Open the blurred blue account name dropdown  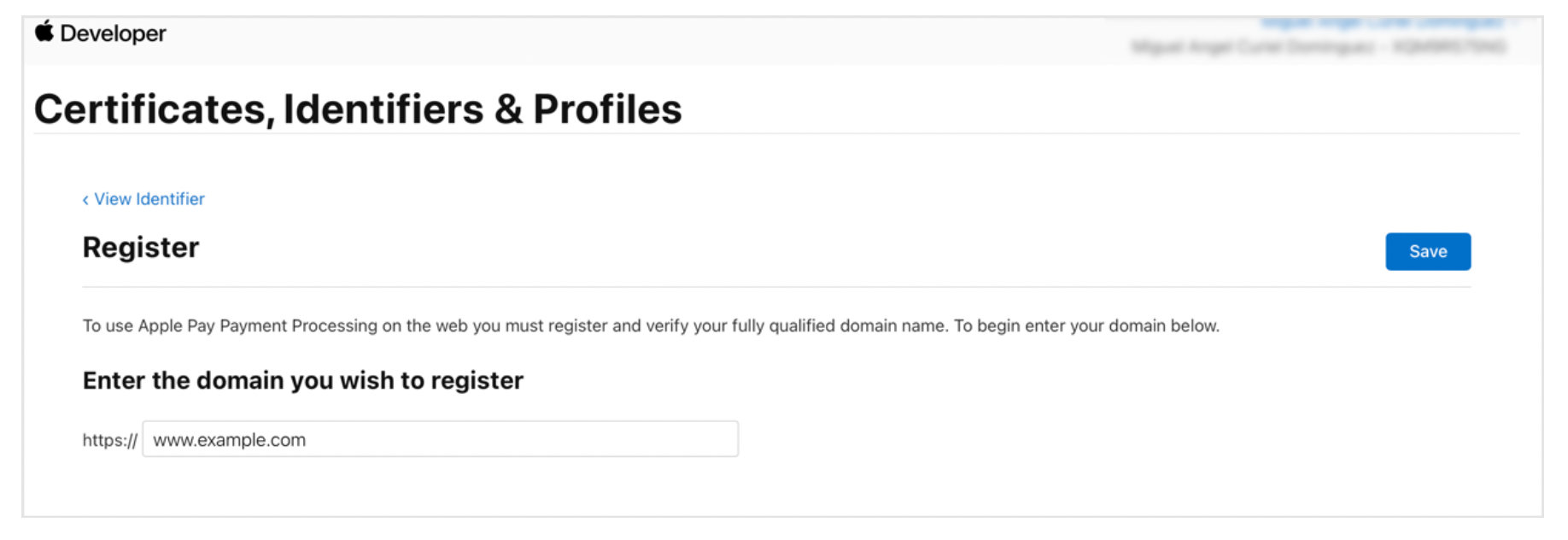click(1382, 22)
